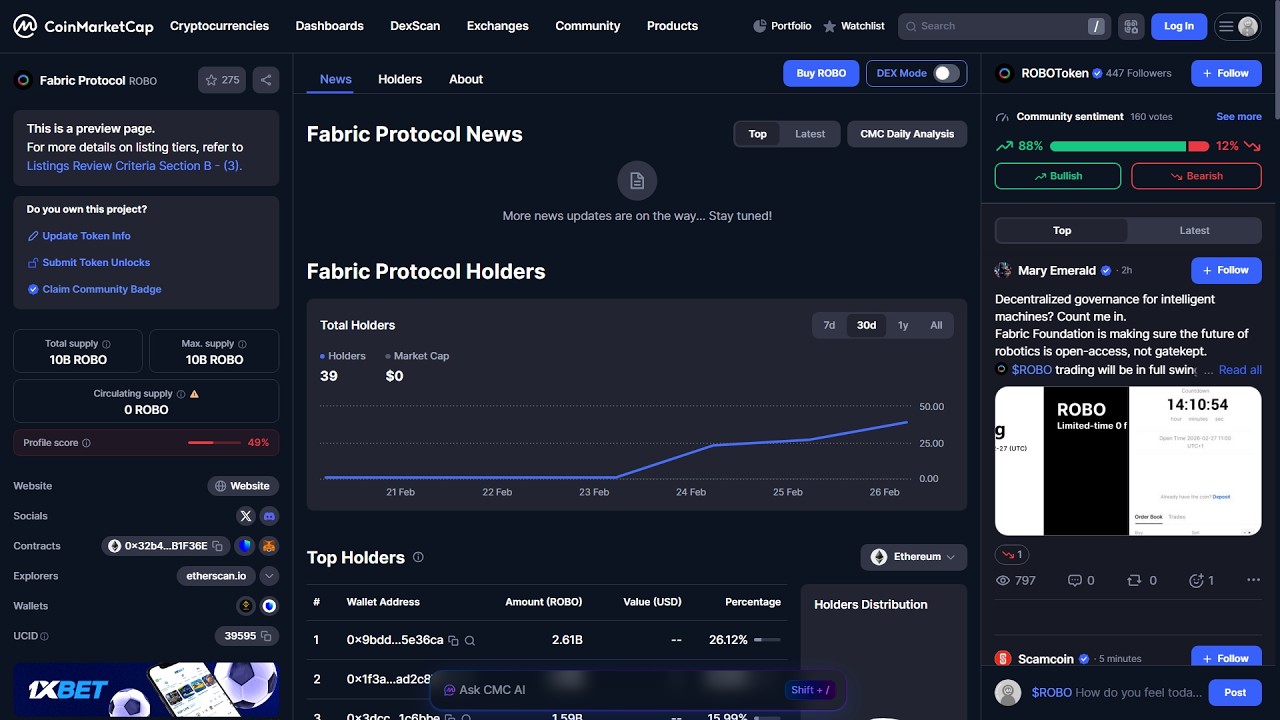
Task: Open CMC Daily Analysis
Action: coord(907,134)
